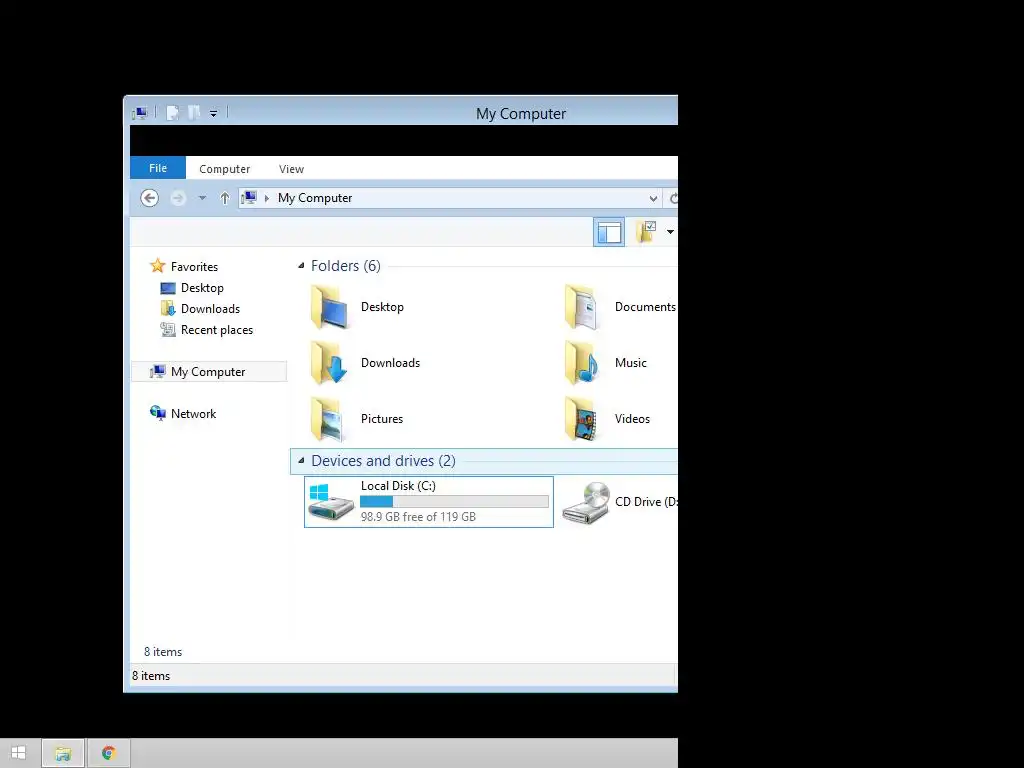
Task: Expand the address bar breadcrumb chevron
Action: coord(266,198)
